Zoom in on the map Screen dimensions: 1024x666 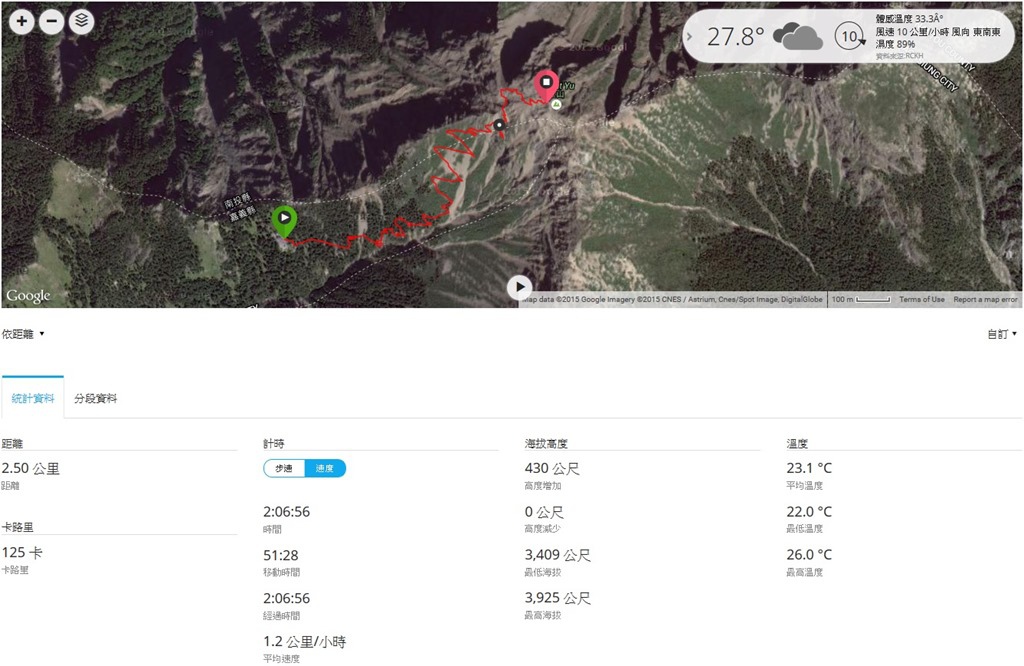(22, 22)
